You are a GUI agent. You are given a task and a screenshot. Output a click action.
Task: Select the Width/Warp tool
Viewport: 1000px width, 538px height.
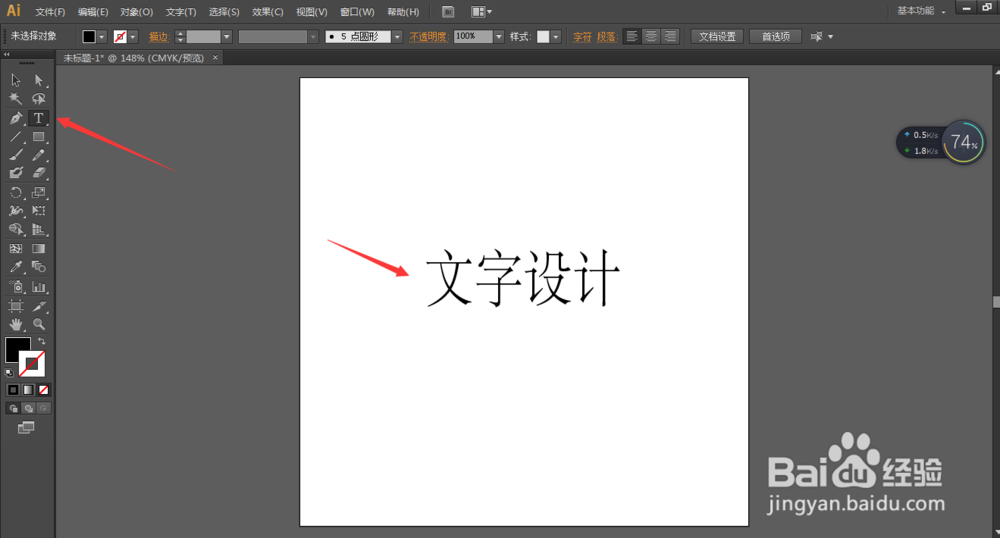16,210
